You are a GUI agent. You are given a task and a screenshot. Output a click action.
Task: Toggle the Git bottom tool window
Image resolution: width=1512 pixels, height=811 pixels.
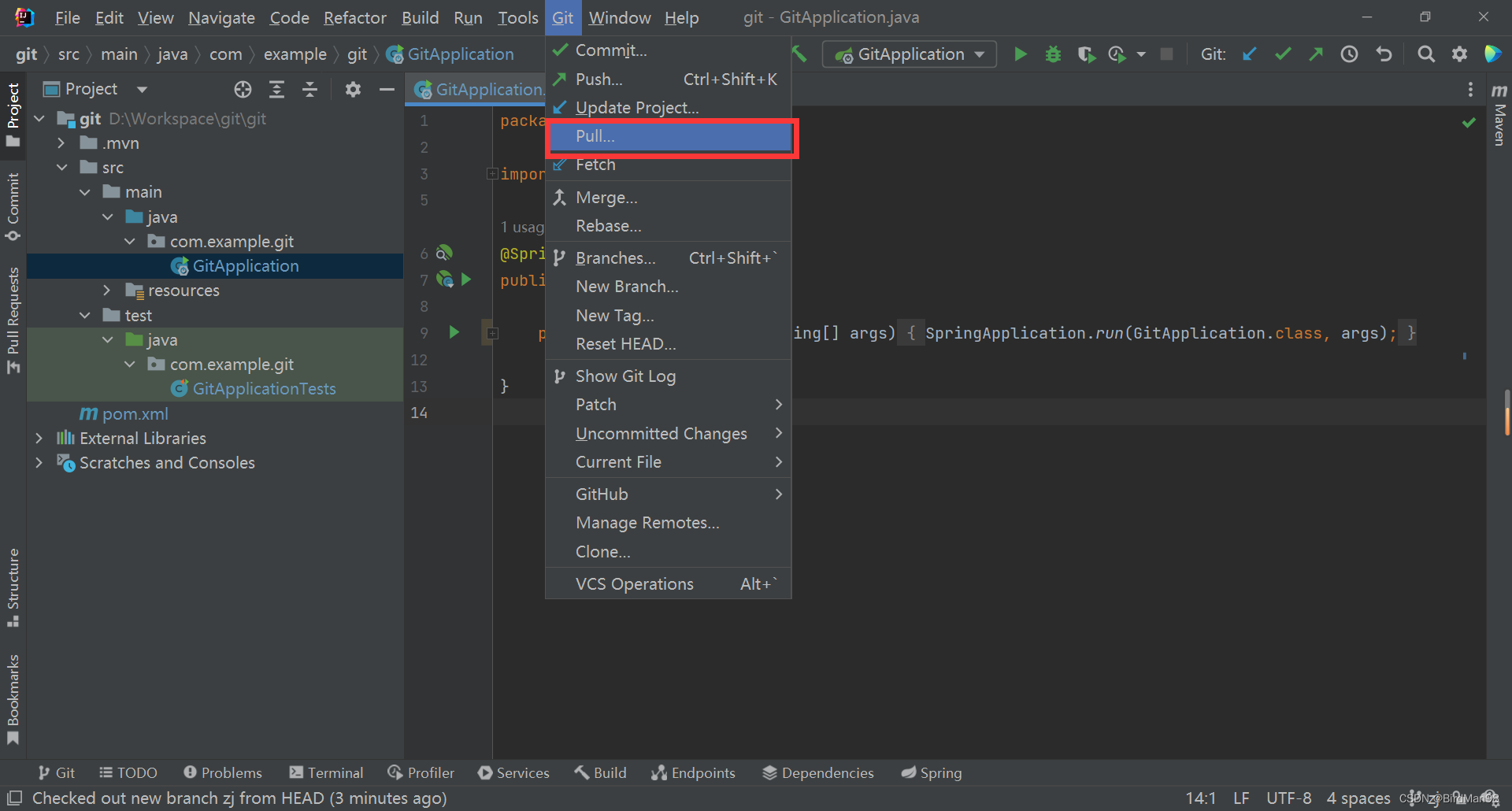57,773
